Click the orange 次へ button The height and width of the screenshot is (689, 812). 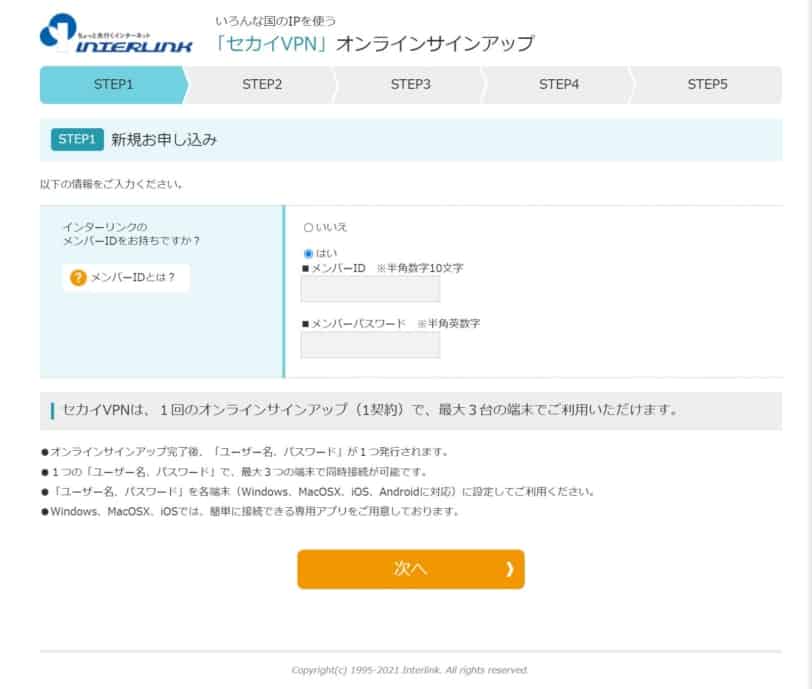tap(411, 569)
